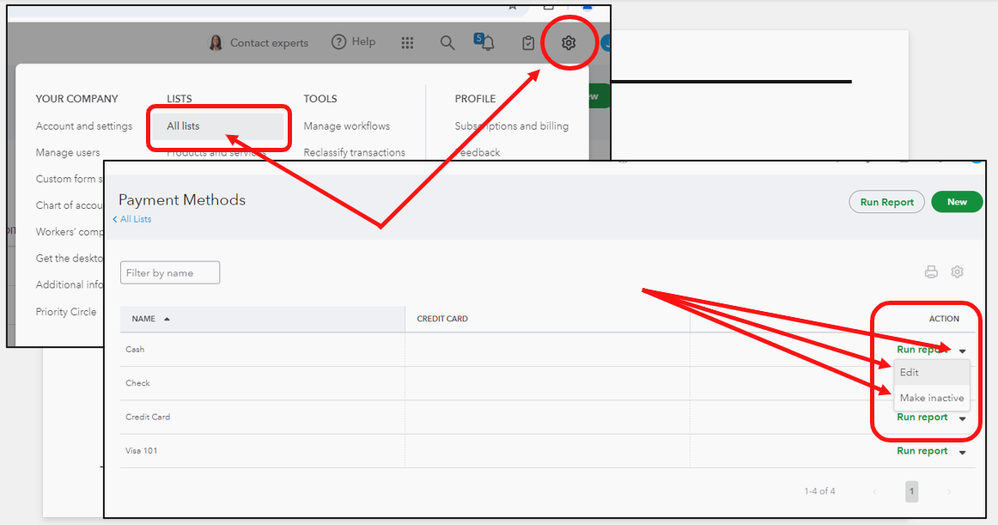Screen dimensions: 998x525
Task: Choose Edit in the action dropdown
Action: (x=932, y=372)
